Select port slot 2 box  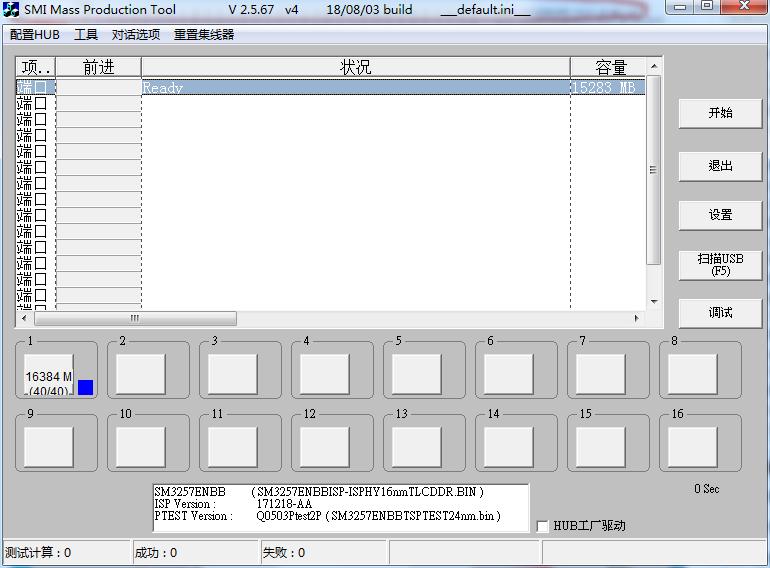pos(140,375)
